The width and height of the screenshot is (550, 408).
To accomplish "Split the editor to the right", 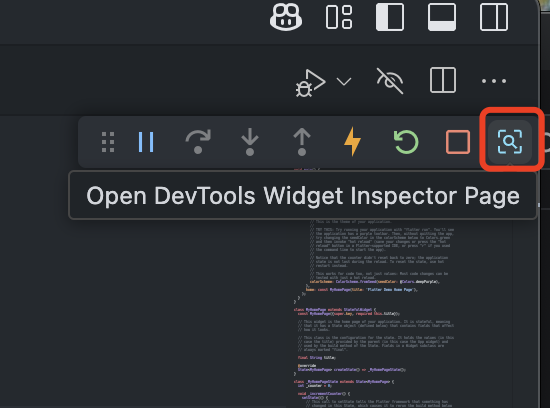I will pos(443,80).
